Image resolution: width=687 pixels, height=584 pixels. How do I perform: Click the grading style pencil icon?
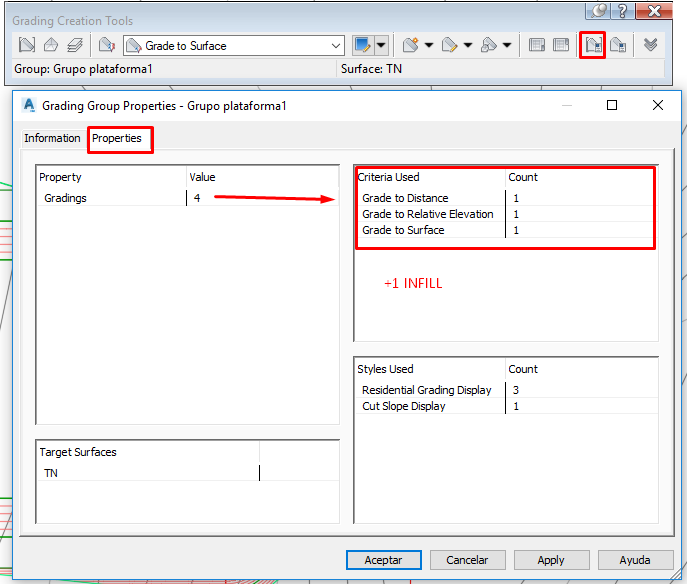(x=363, y=45)
